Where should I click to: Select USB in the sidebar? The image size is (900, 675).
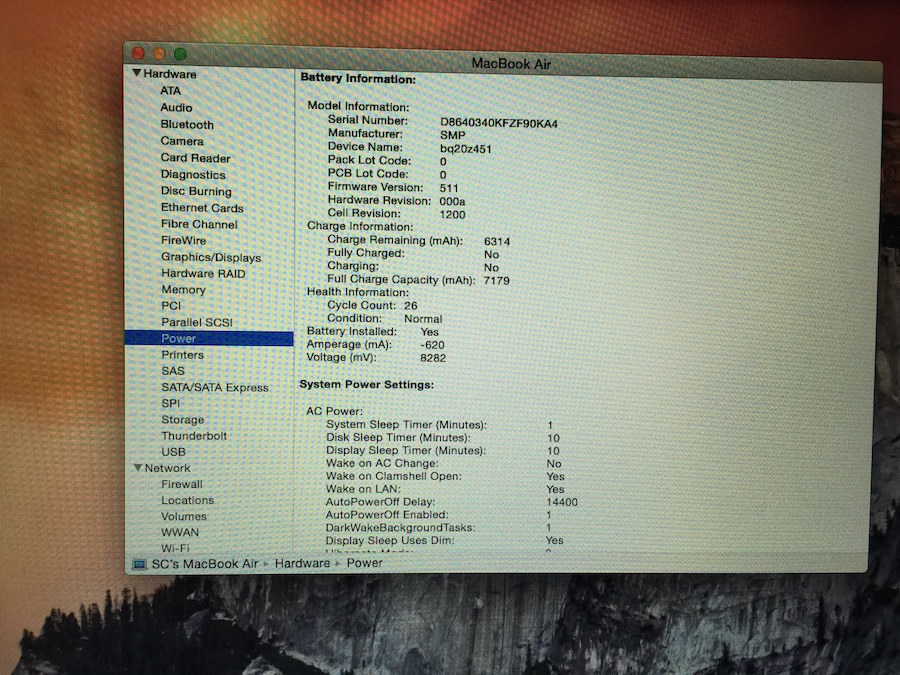coord(173,452)
